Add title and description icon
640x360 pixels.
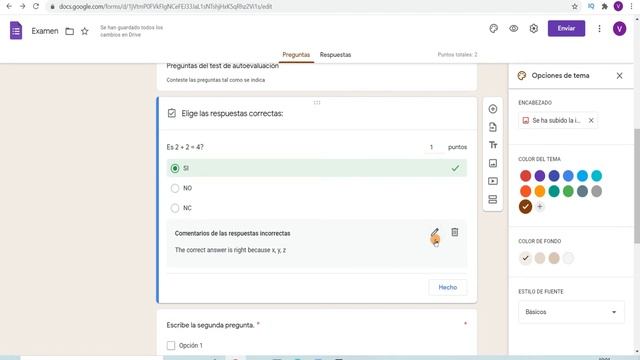click(x=493, y=145)
